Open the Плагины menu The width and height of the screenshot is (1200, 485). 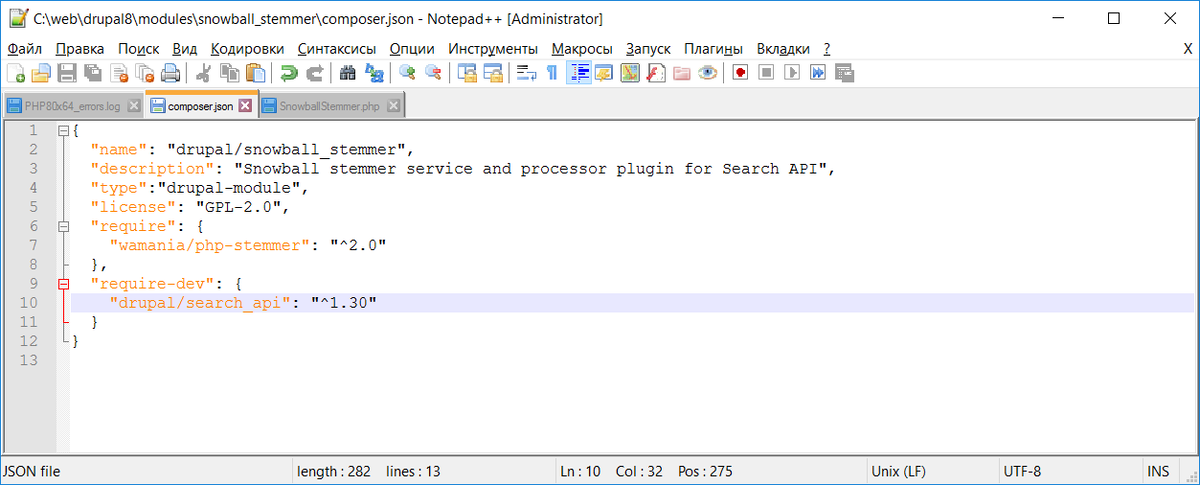click(x=714, y=48)
